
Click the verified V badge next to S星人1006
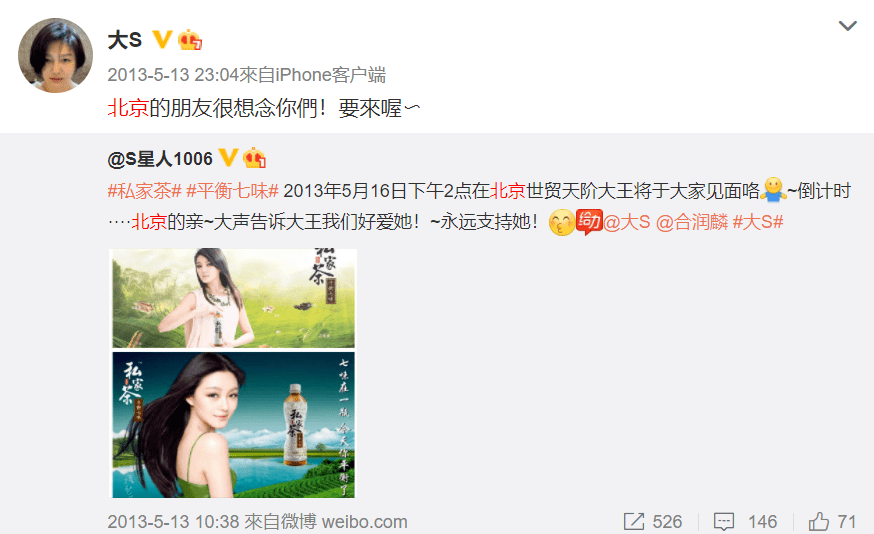point(229,158)
